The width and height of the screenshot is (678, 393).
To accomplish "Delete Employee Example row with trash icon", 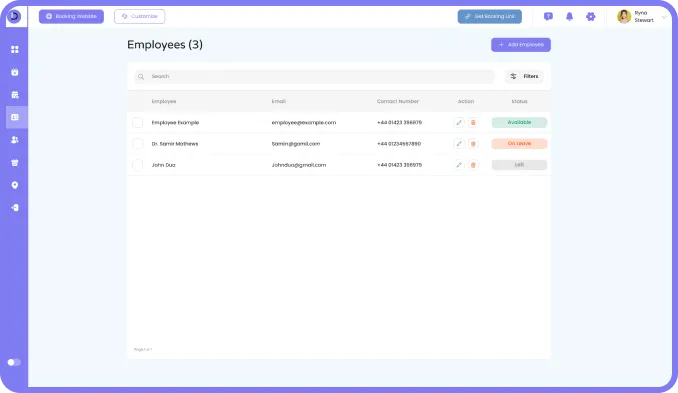I will (x=473, y=122).
